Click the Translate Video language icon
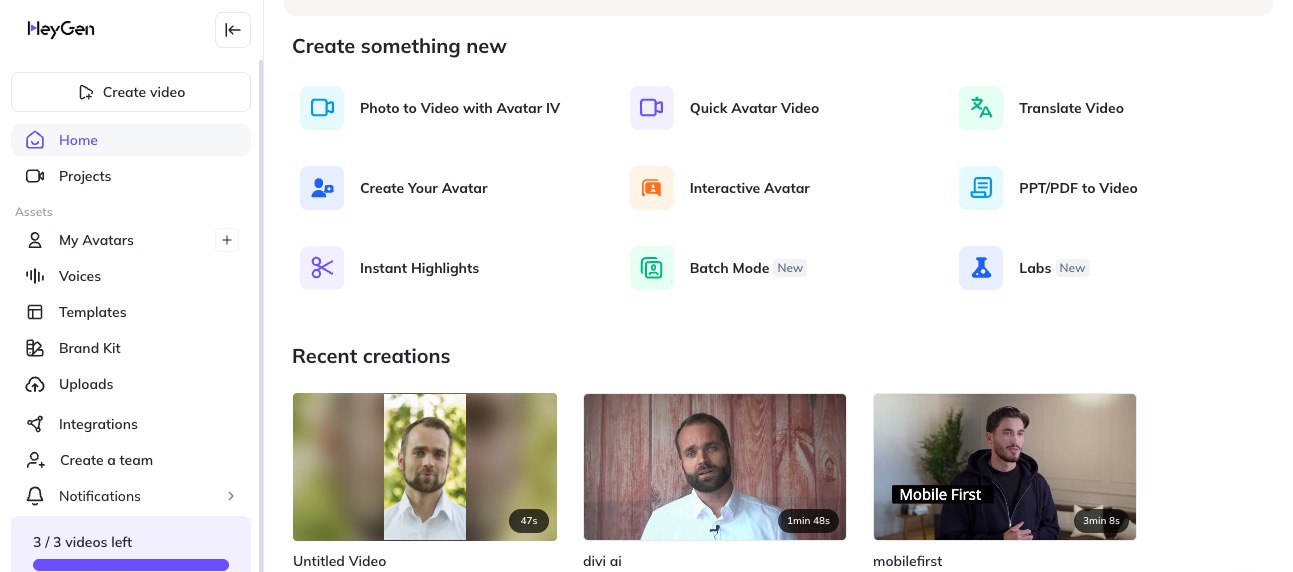 point(981,108)
